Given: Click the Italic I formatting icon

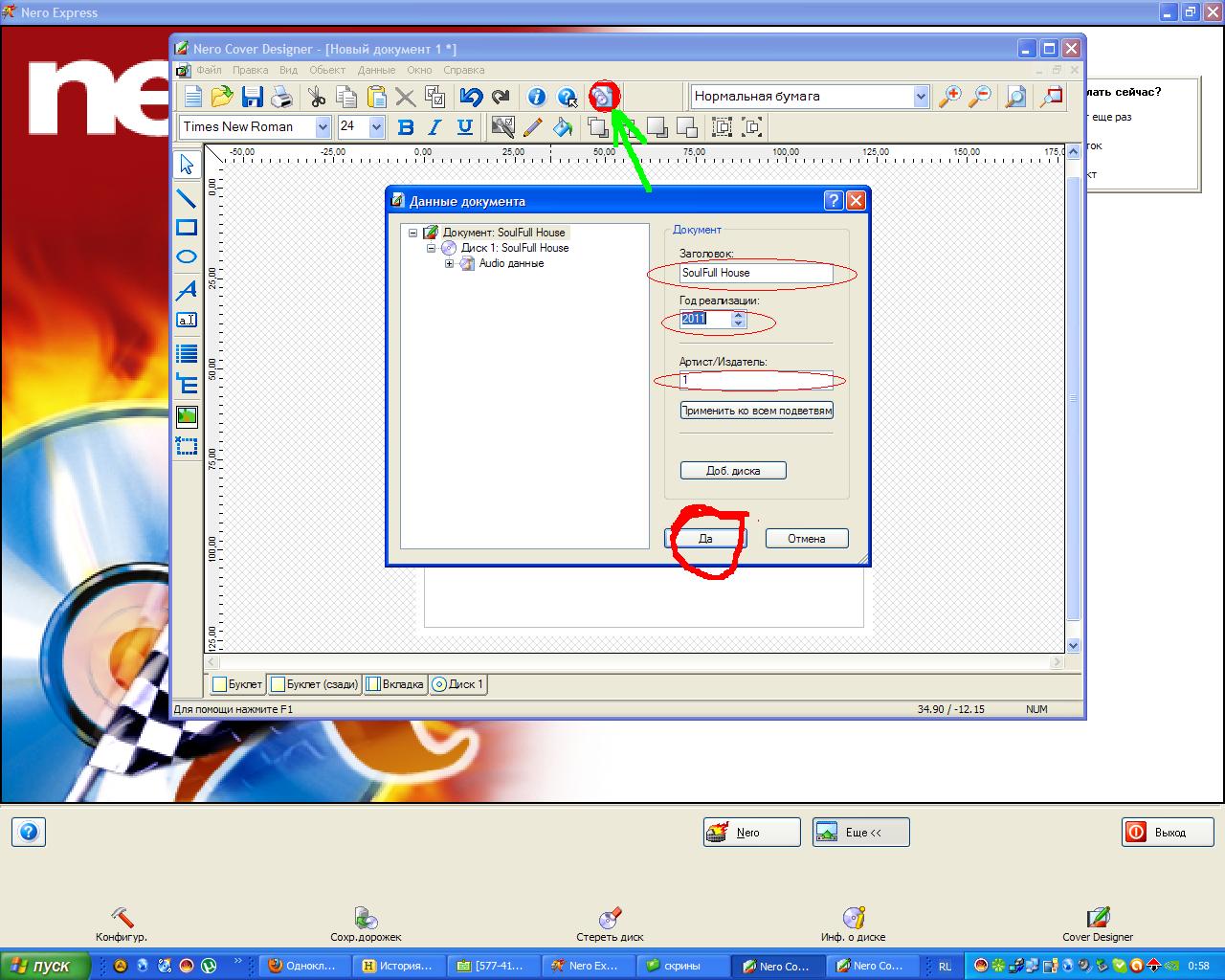Looking at the screenshot, I should (435, 126).
